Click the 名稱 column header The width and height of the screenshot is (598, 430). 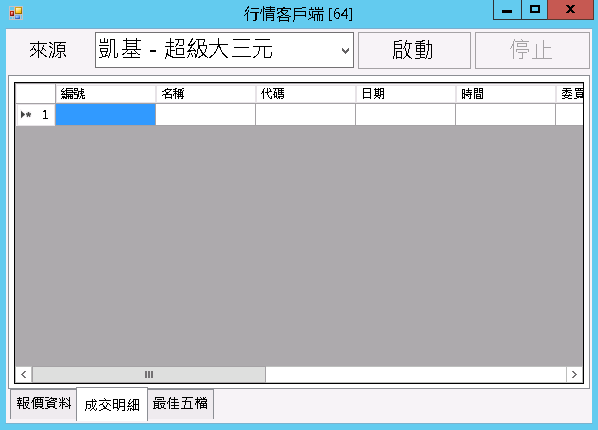206,94
